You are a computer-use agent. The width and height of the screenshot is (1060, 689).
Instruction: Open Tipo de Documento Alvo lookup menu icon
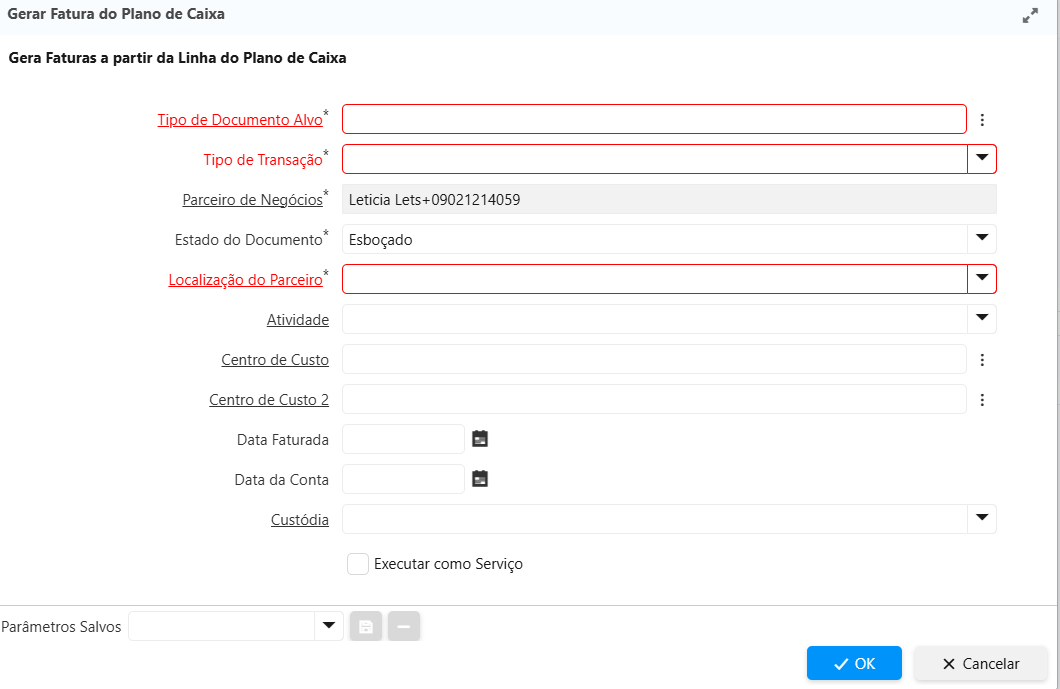click(982, 120)
